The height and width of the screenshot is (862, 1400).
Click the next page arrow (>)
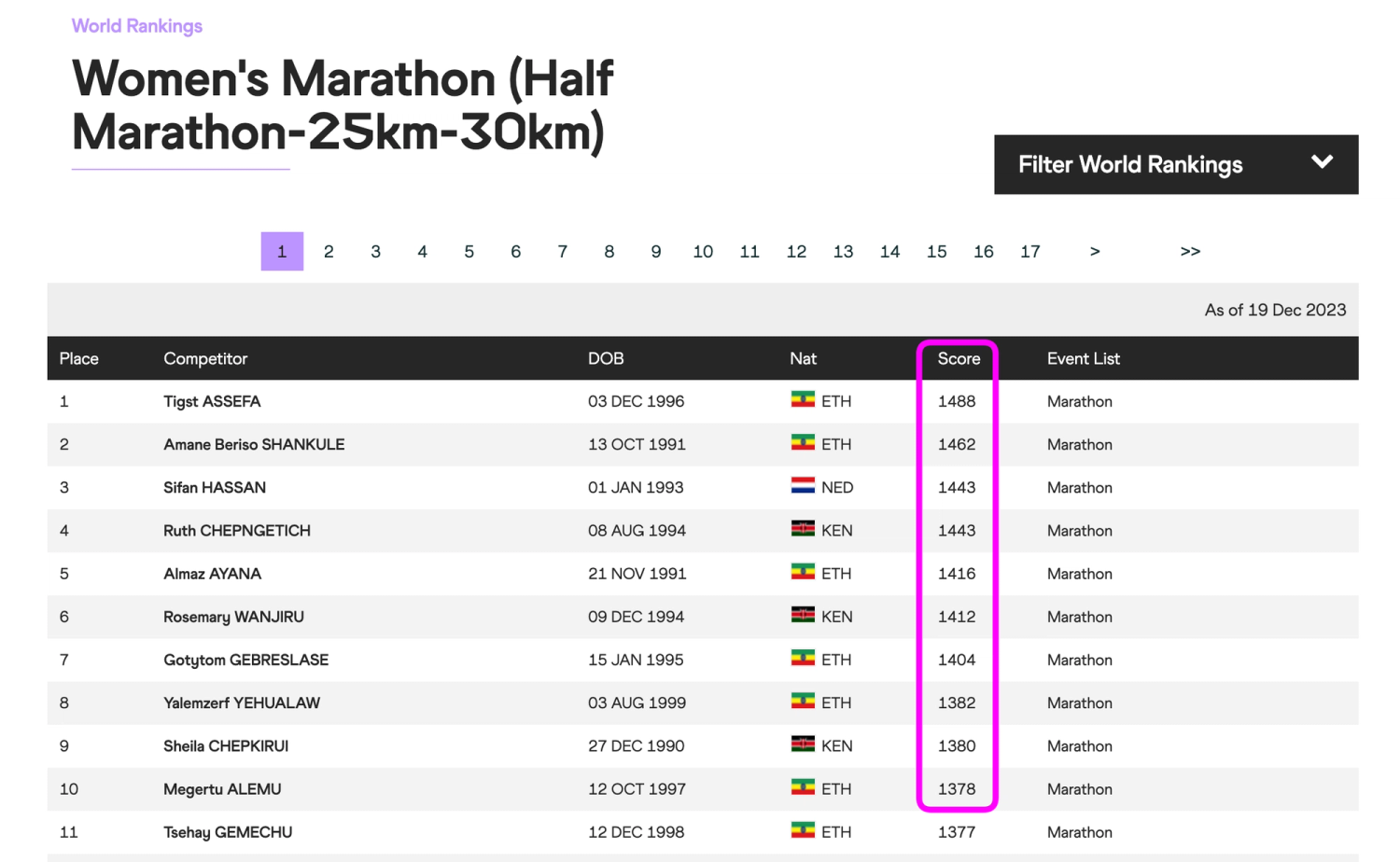click(1095, 252)
